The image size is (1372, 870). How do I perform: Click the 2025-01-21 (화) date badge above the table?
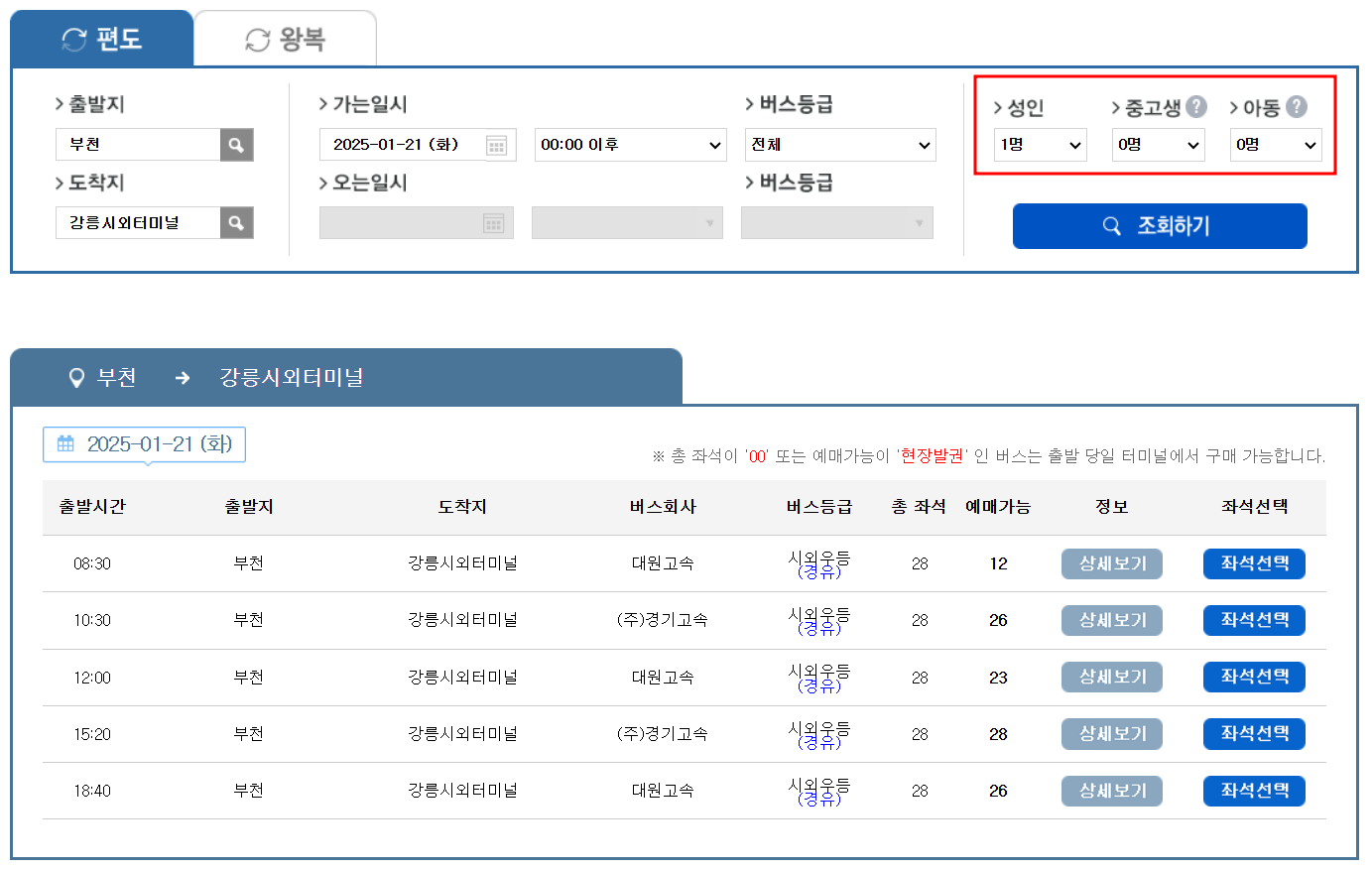click(144, 444)
